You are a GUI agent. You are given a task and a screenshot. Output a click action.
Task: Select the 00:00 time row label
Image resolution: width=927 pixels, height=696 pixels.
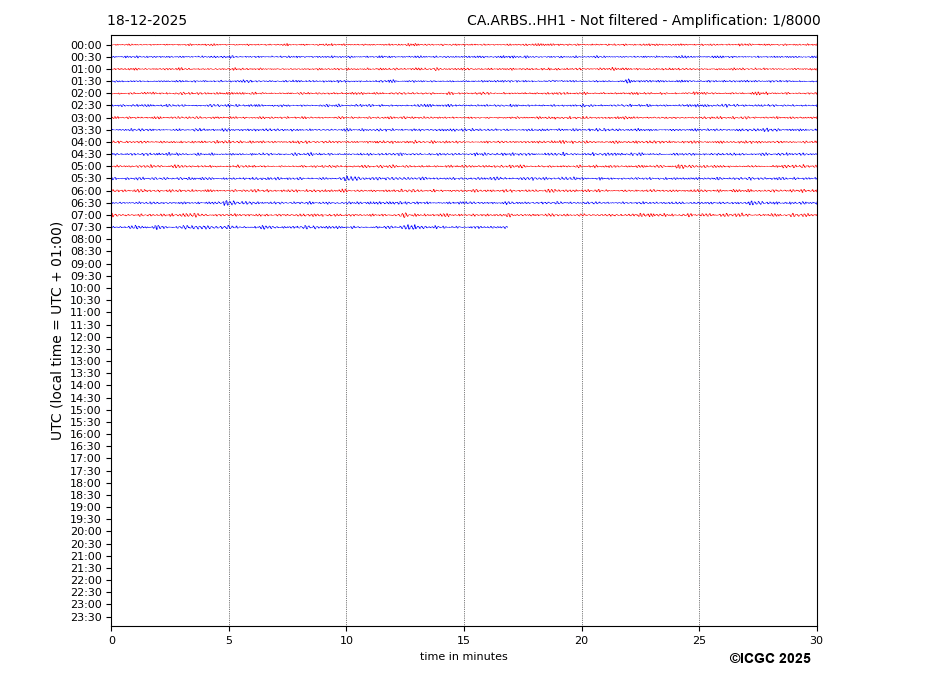tap(86, 45)
